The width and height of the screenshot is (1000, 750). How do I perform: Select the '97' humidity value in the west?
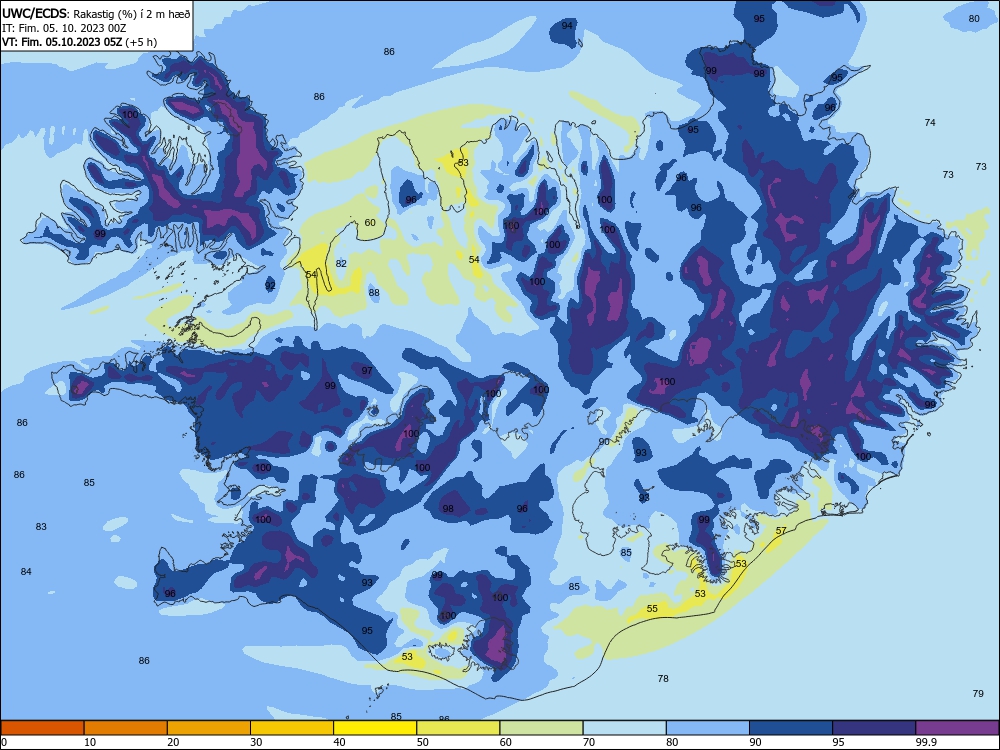pos(367,371)
